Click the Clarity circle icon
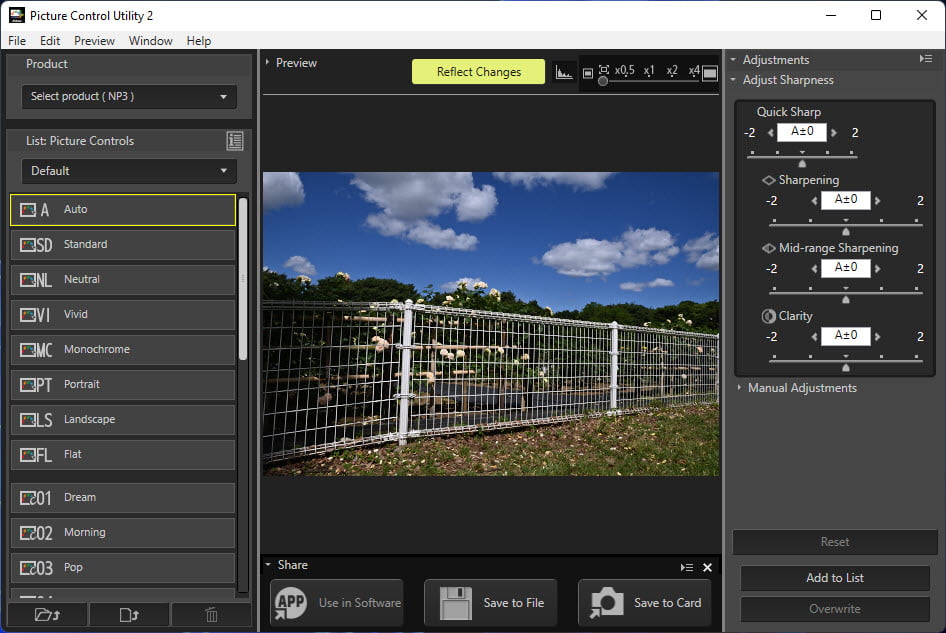The height and width of the screenshot is (633, 946). click(x=769, y=316)
